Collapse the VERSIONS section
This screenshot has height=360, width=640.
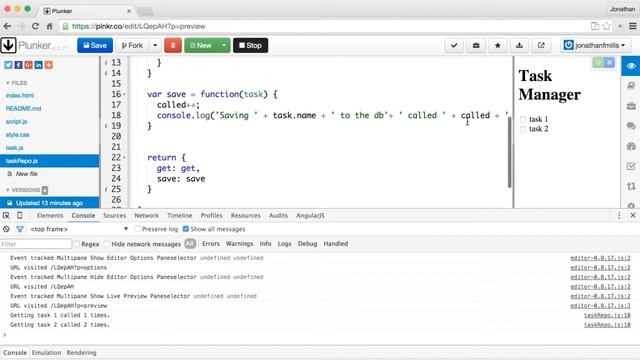[x=24, y=190]
